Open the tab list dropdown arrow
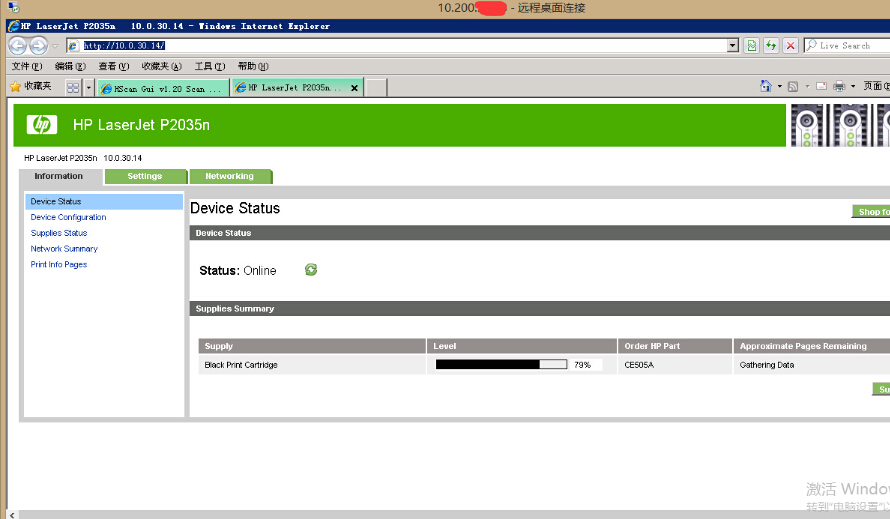This screenshot has height=519, width=890. point(89,87)
